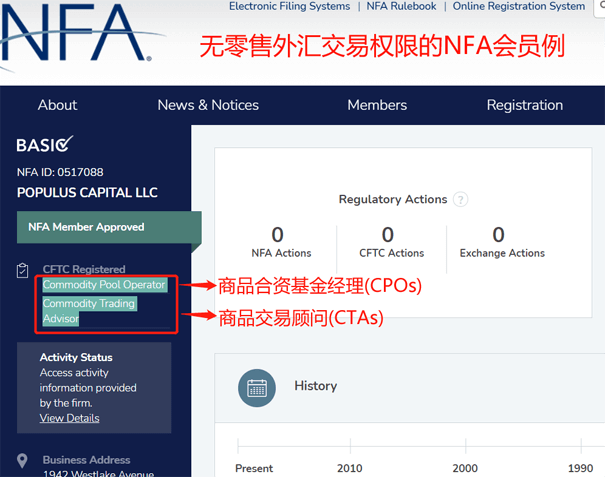This screenshot has height=477, width=605.
Task: Open the Registration menu
Action: pos(525,105)
